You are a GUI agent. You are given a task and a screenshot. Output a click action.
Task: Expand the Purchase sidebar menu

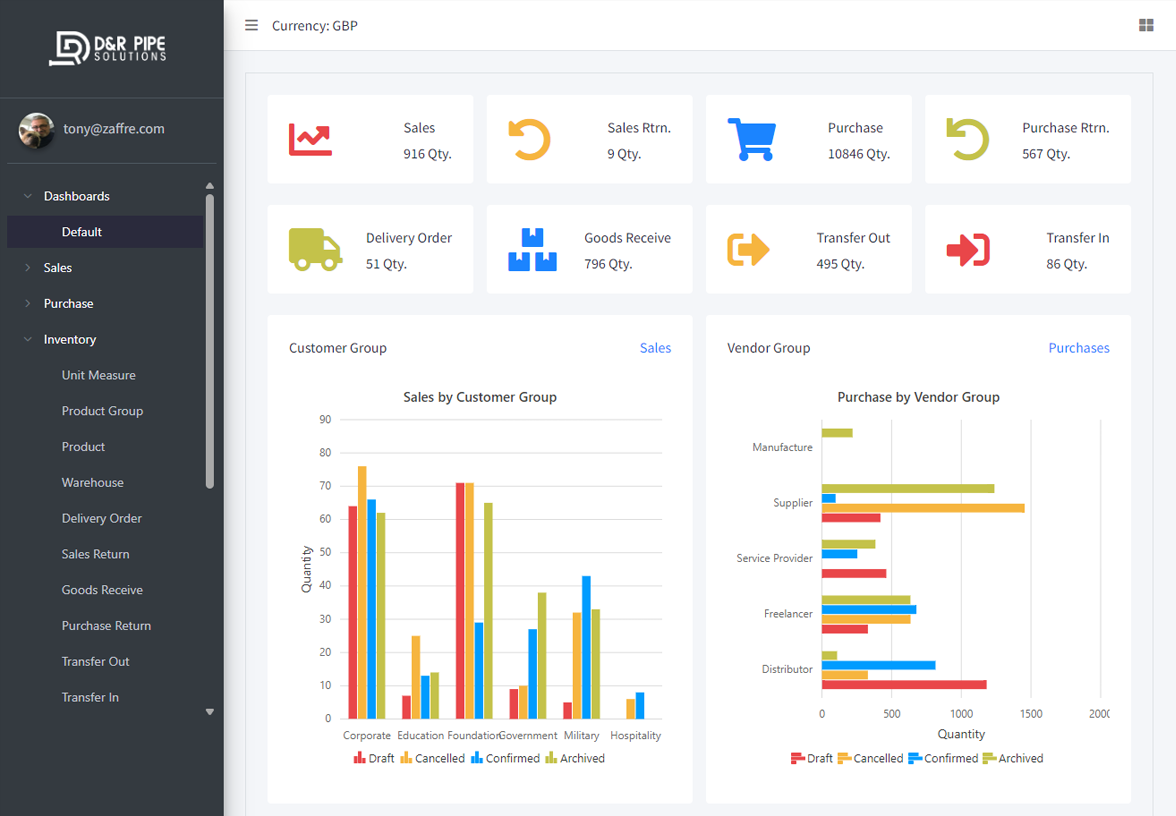pos(68,304)
